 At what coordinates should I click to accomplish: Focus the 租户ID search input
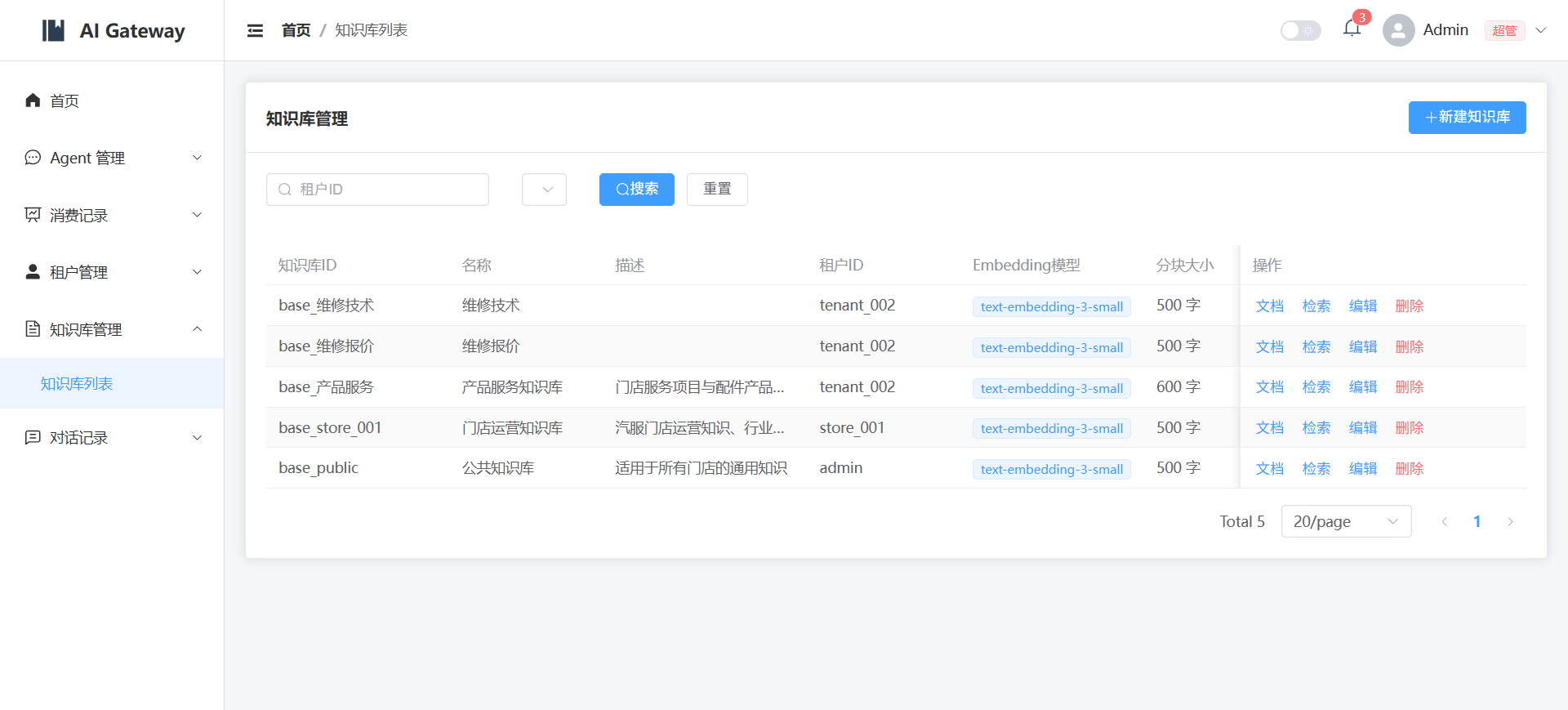point(377,190)
